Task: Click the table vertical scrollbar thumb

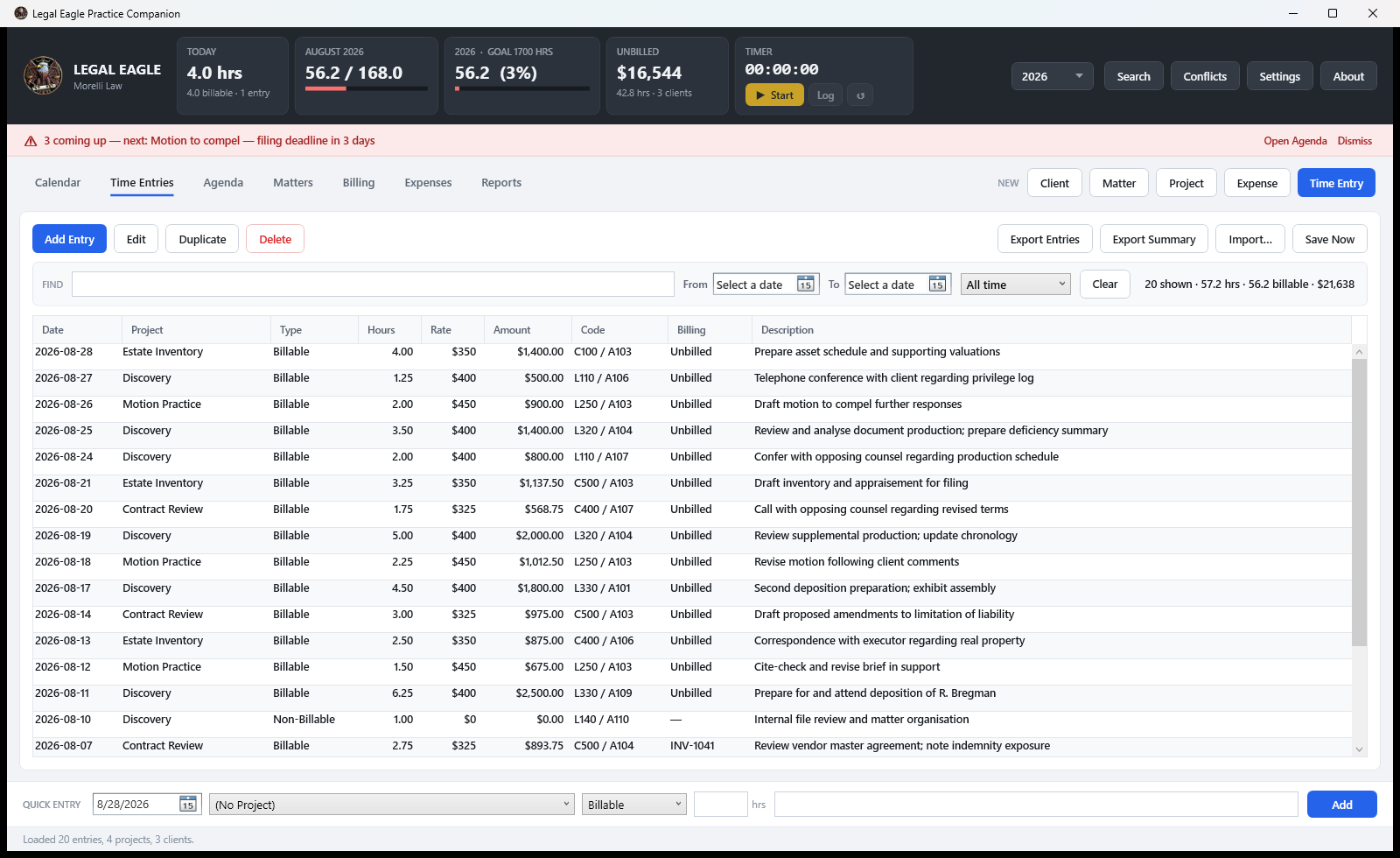Action: tap(1359, 503)
